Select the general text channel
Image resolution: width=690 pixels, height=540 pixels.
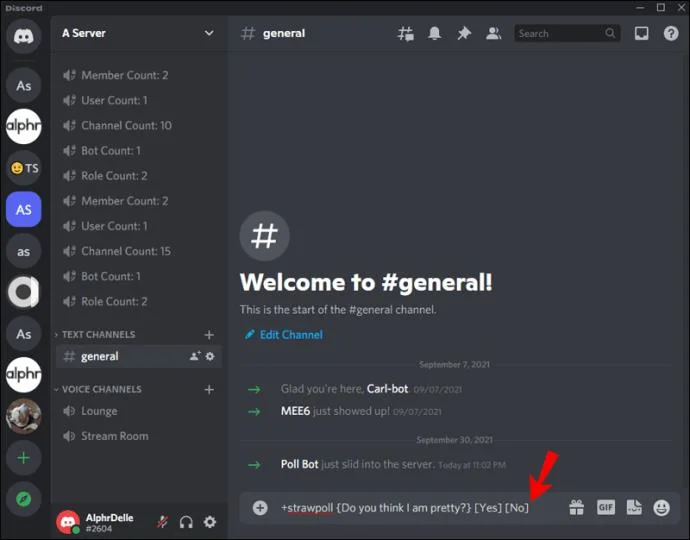point(139,356)
